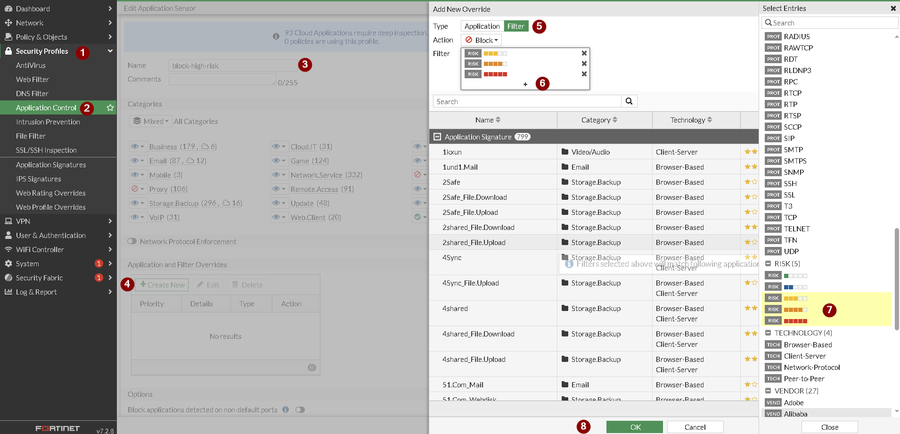The width and height of the screenshot is (900, 434).
Task: Collapse the Application Signature group
Action: (437, 137)
